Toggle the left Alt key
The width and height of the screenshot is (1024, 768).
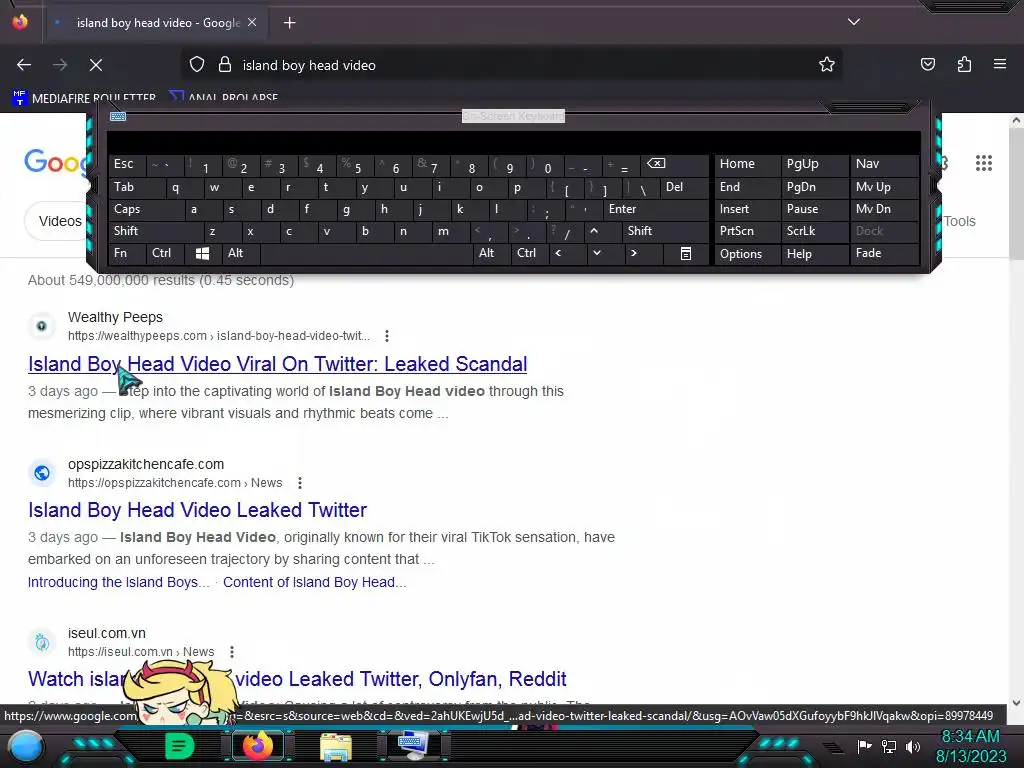240,253
